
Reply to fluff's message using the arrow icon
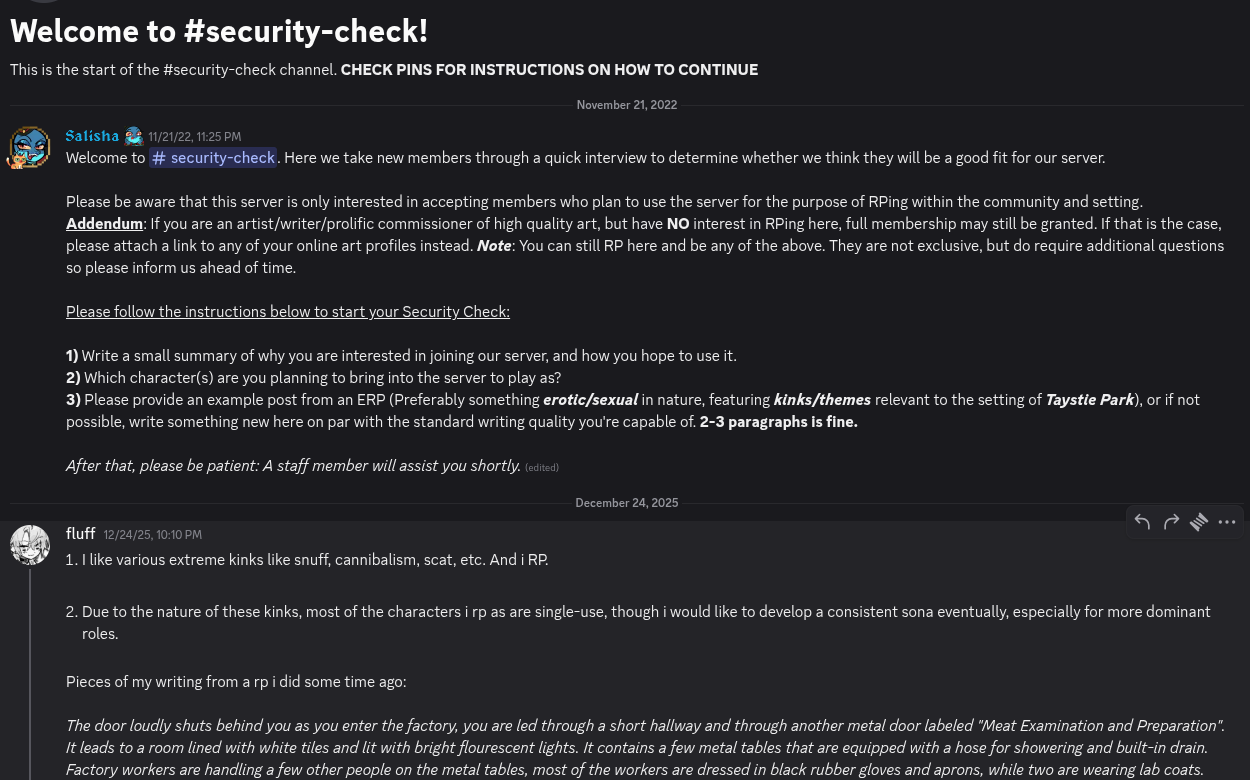[x=1143, y=522]
